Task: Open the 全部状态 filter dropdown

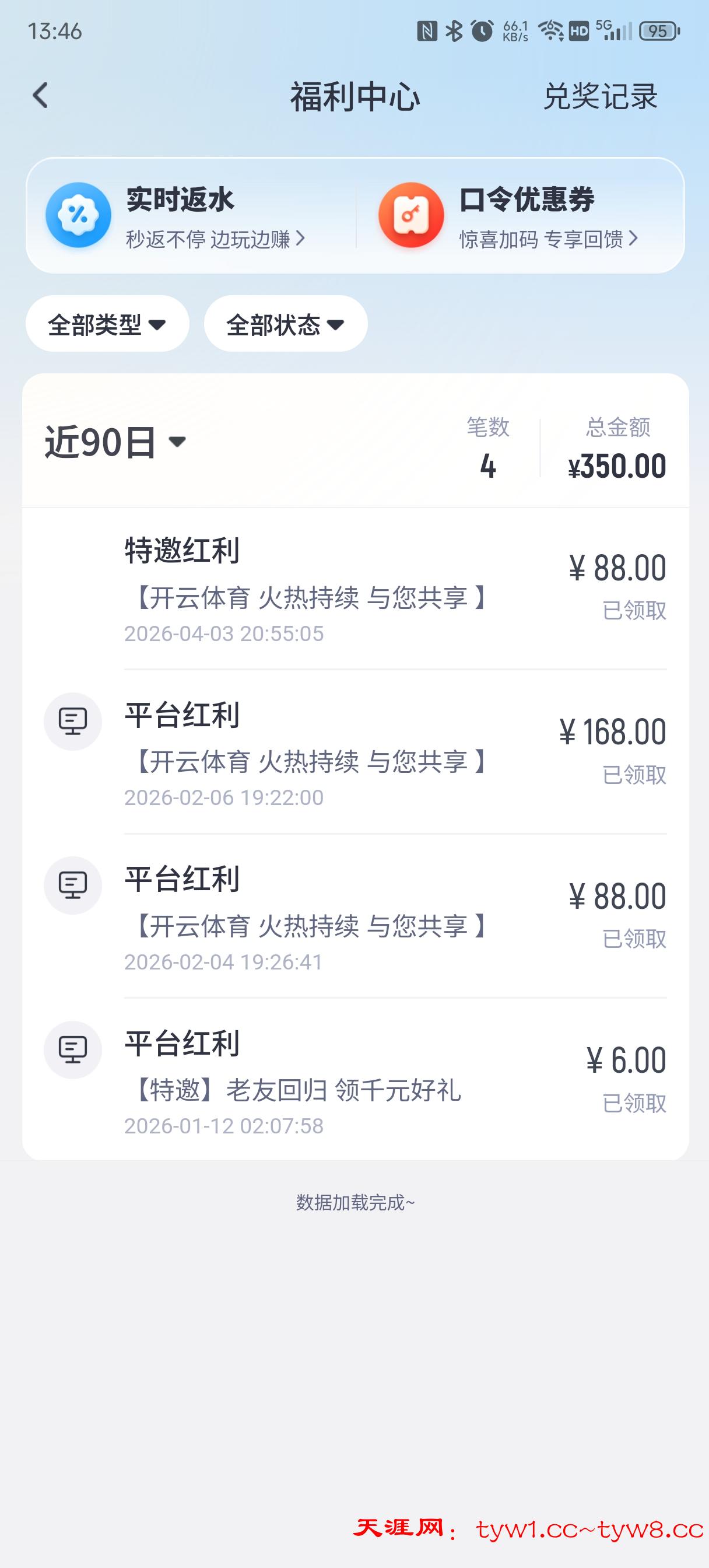Action: coord(286,324)
